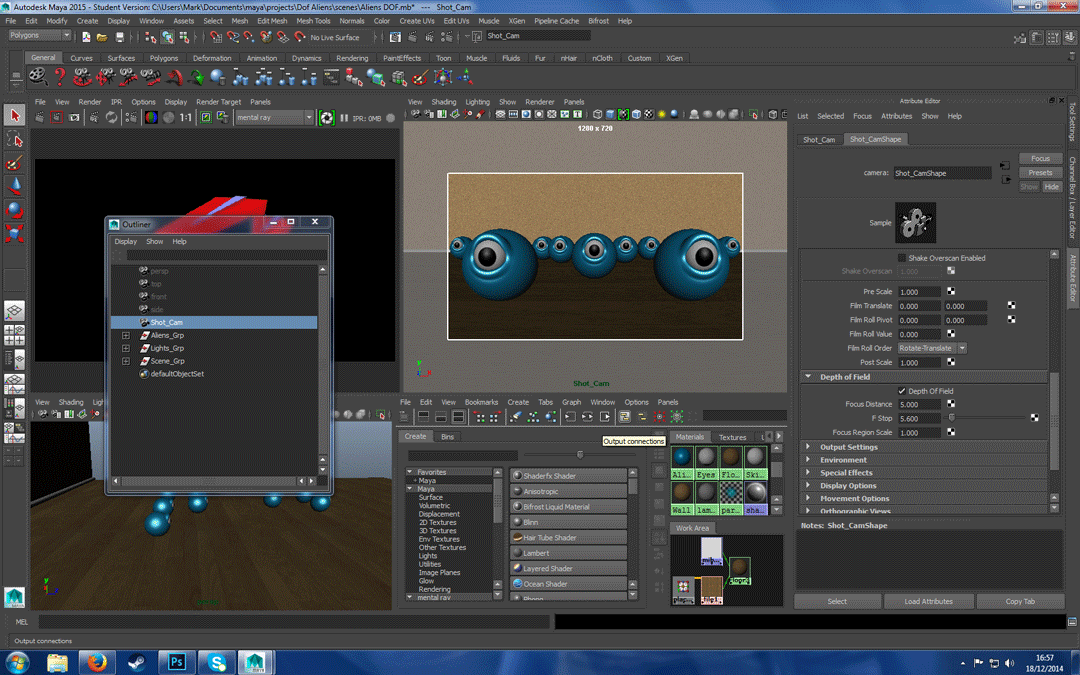Click the Copy Tab button
Viewport: 1080px width, 675px height.
coord(1020,601)
